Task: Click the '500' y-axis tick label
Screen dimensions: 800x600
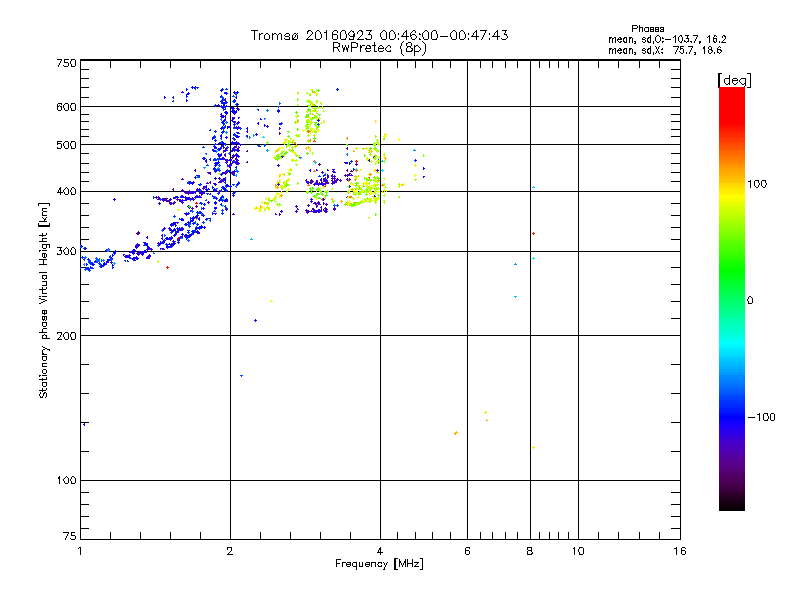Action: 66,145
